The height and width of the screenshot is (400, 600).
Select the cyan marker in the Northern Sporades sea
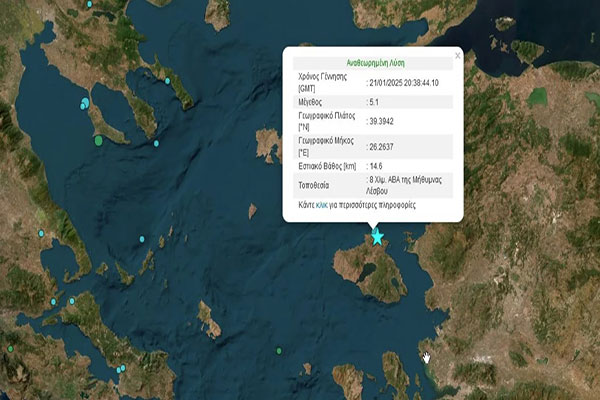coord(142,239)
